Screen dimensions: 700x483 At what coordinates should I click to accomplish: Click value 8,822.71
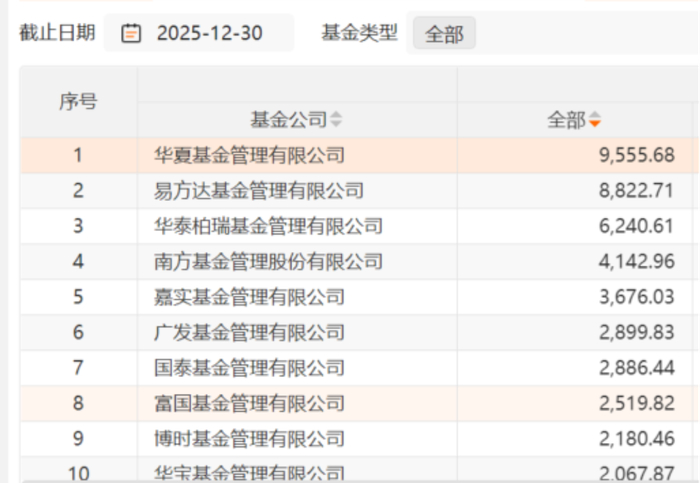(x=636, y=191)
